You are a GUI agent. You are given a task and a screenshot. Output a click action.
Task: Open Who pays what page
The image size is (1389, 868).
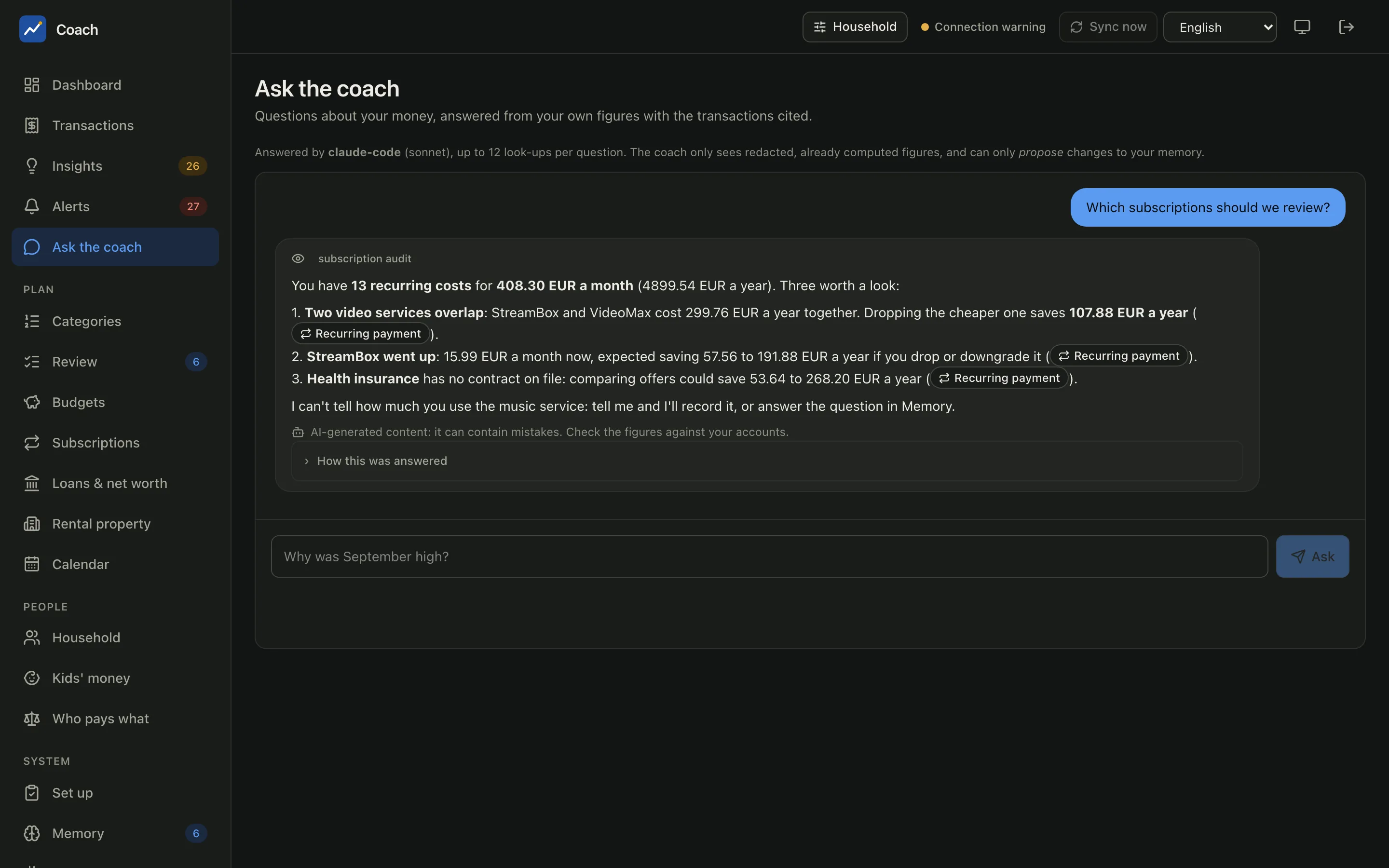point(115,719)
